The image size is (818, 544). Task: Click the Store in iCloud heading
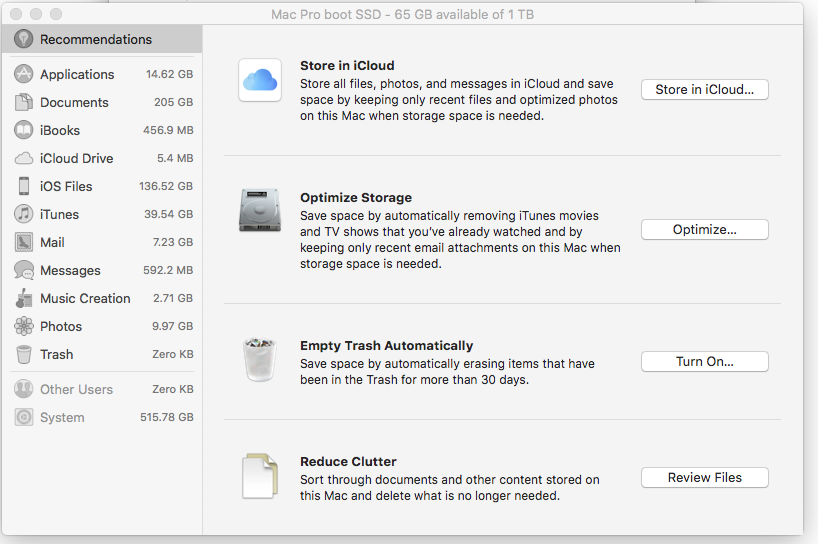pyautogui.click(x=347, y=65)
